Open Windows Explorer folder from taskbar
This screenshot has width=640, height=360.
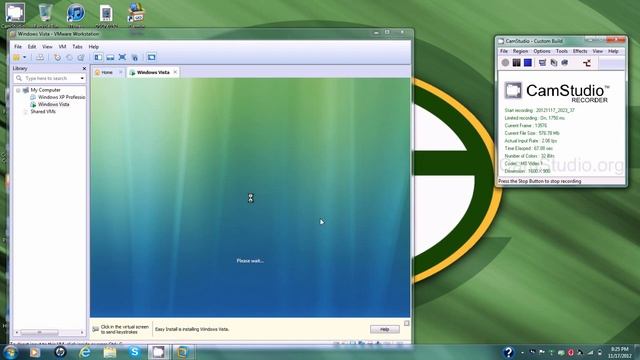click(109, 352)
